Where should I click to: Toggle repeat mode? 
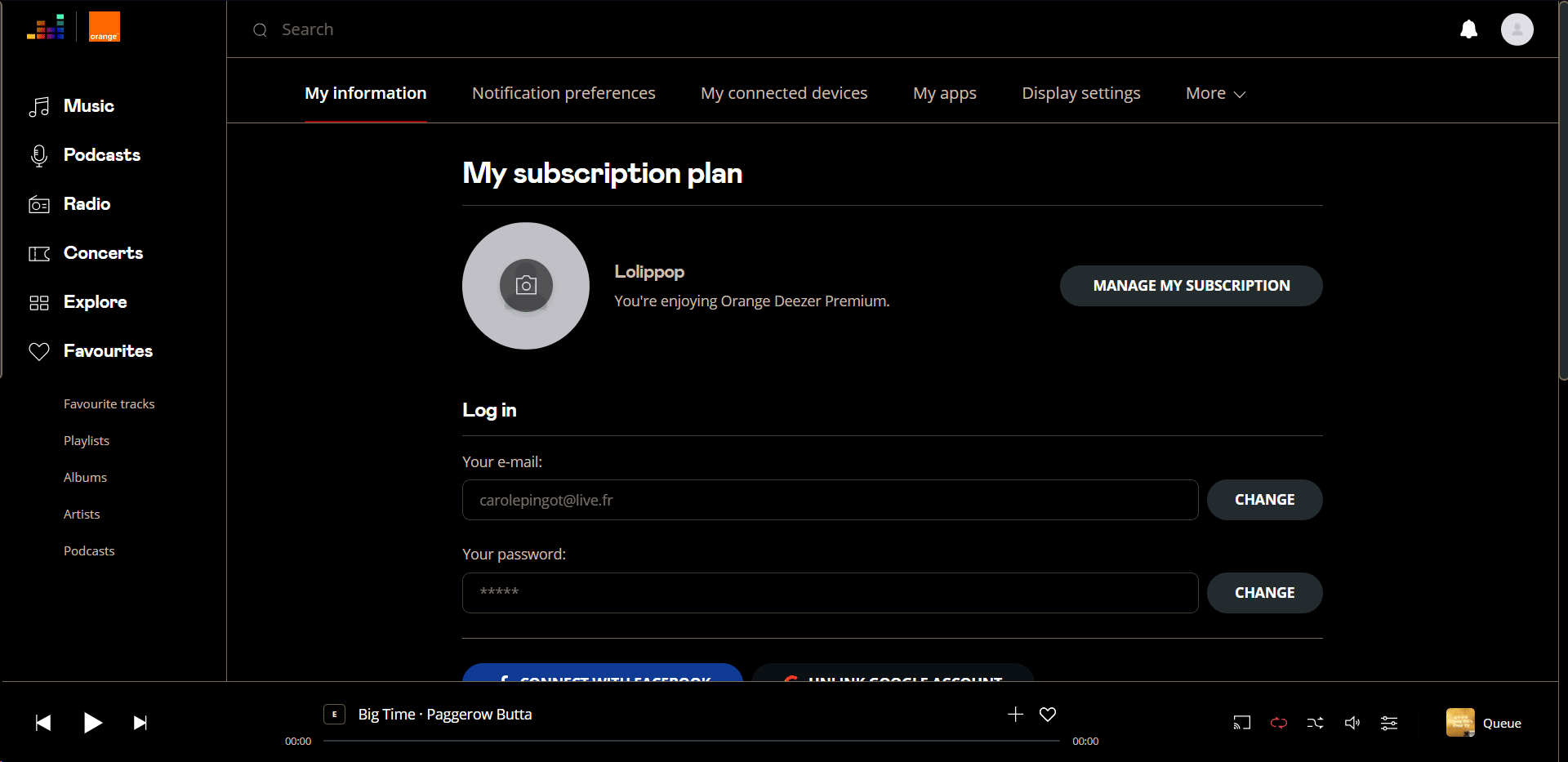pos(1279,723)
